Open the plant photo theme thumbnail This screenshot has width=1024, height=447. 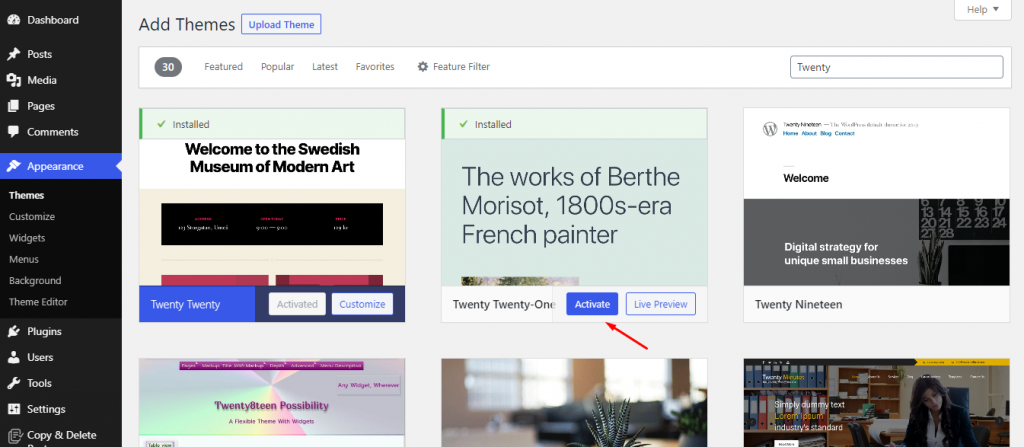[574, 403]
